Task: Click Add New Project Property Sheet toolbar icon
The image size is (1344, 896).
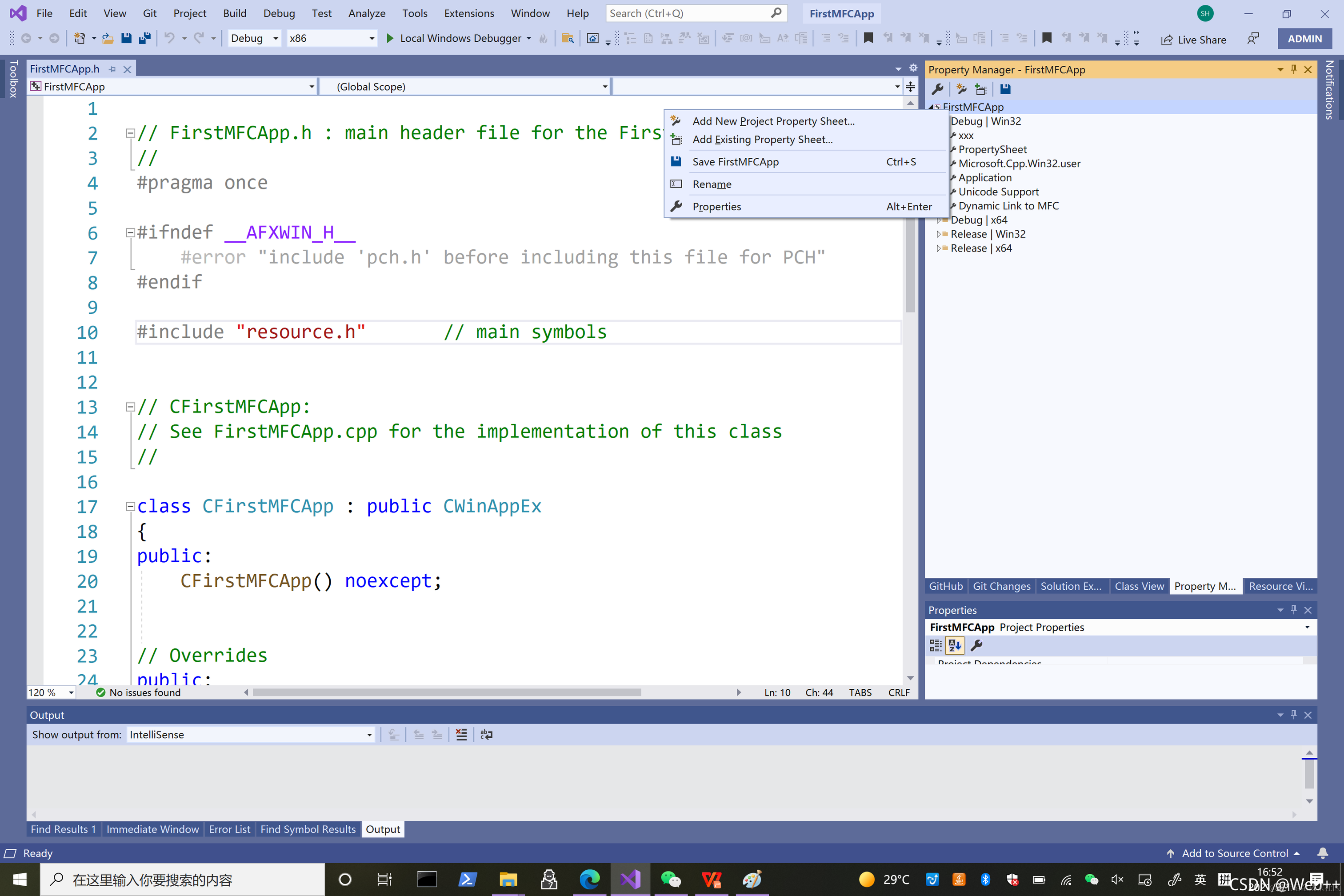Action: 962,89
